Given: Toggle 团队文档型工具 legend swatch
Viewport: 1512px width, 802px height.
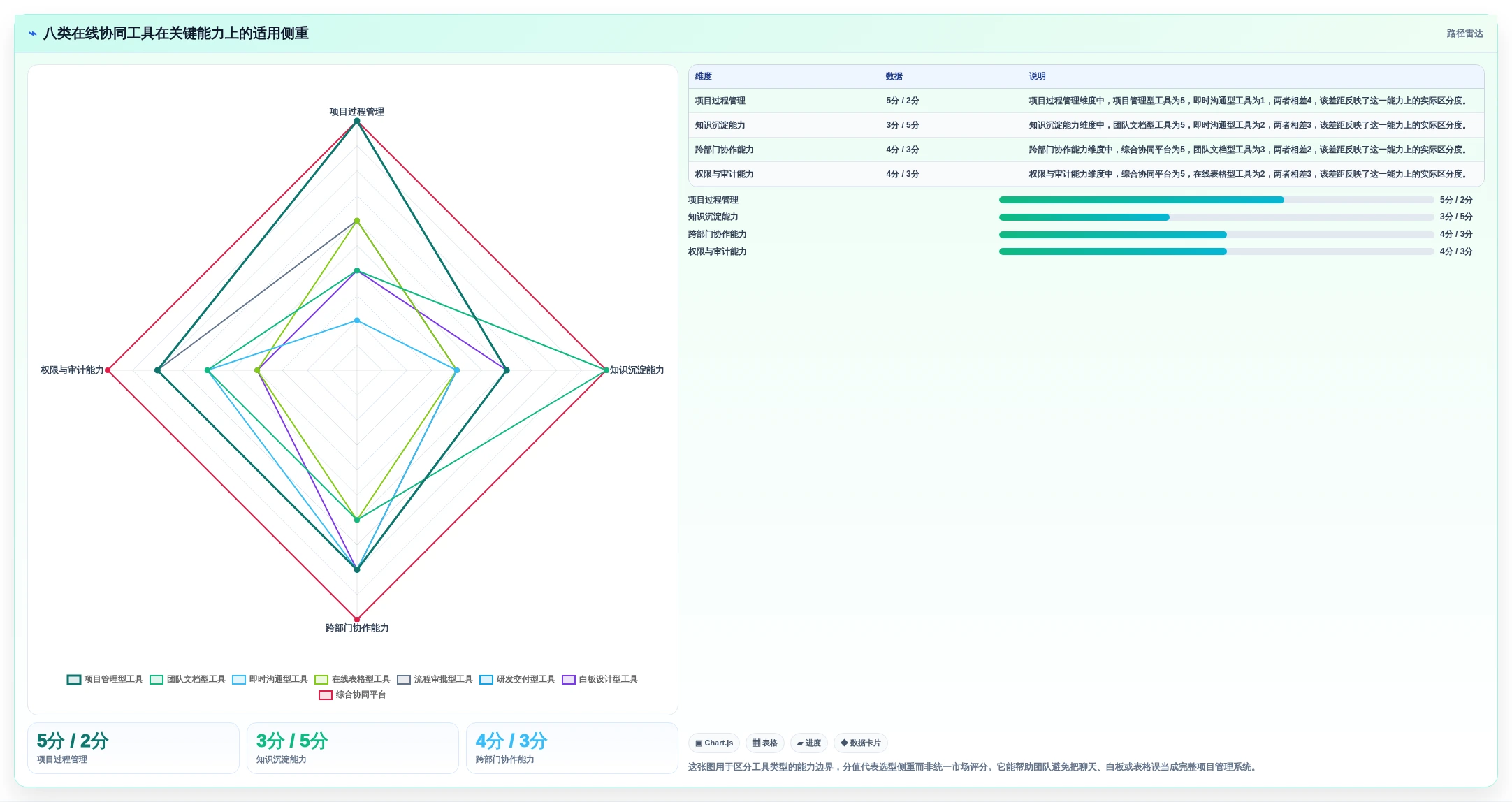Looking at the screenshot, I should pyautogui.click(x=157, y=679).
